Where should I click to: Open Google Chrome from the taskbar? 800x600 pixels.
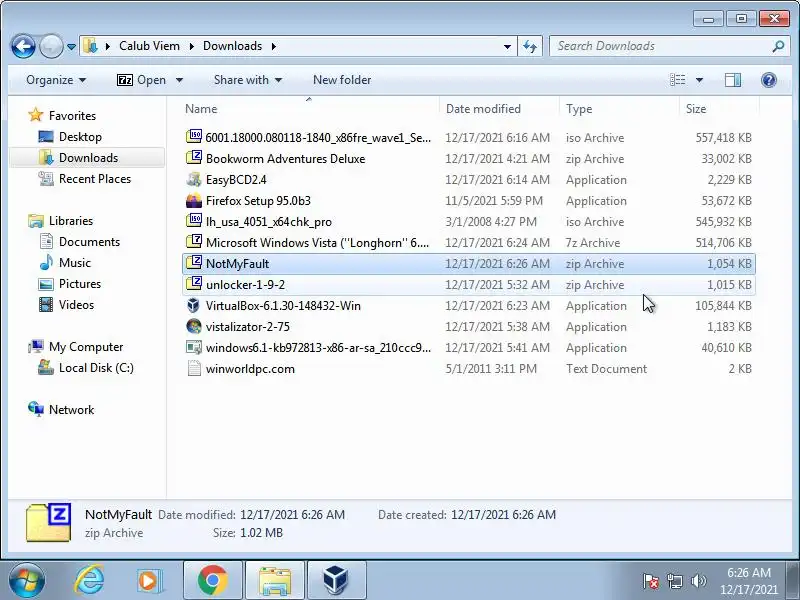coord(213,580)
